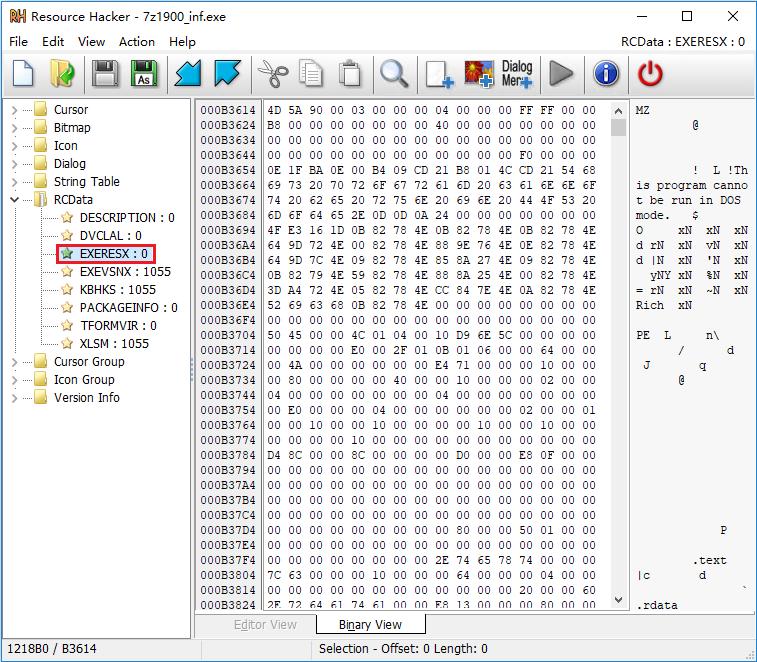Viewport: 757px width, 662px height.
Task: Open the View menu
Action: (92, 42)
